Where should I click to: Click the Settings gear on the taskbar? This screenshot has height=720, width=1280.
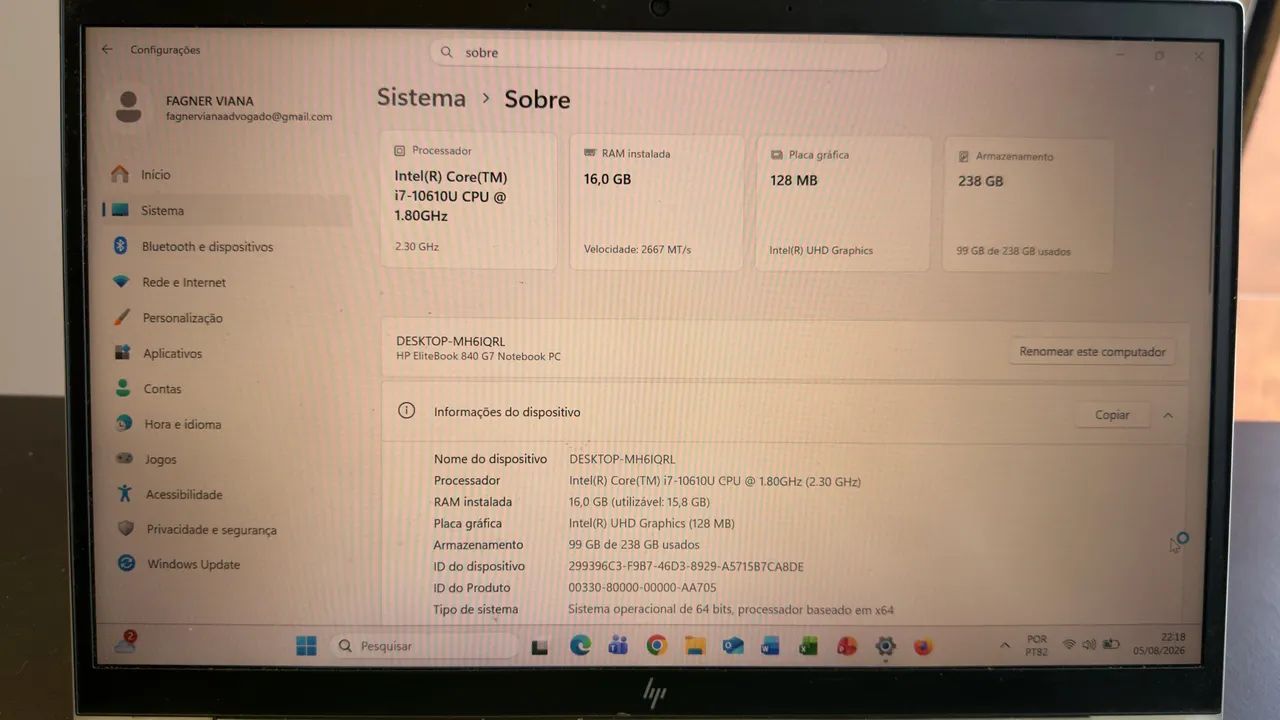885,646
